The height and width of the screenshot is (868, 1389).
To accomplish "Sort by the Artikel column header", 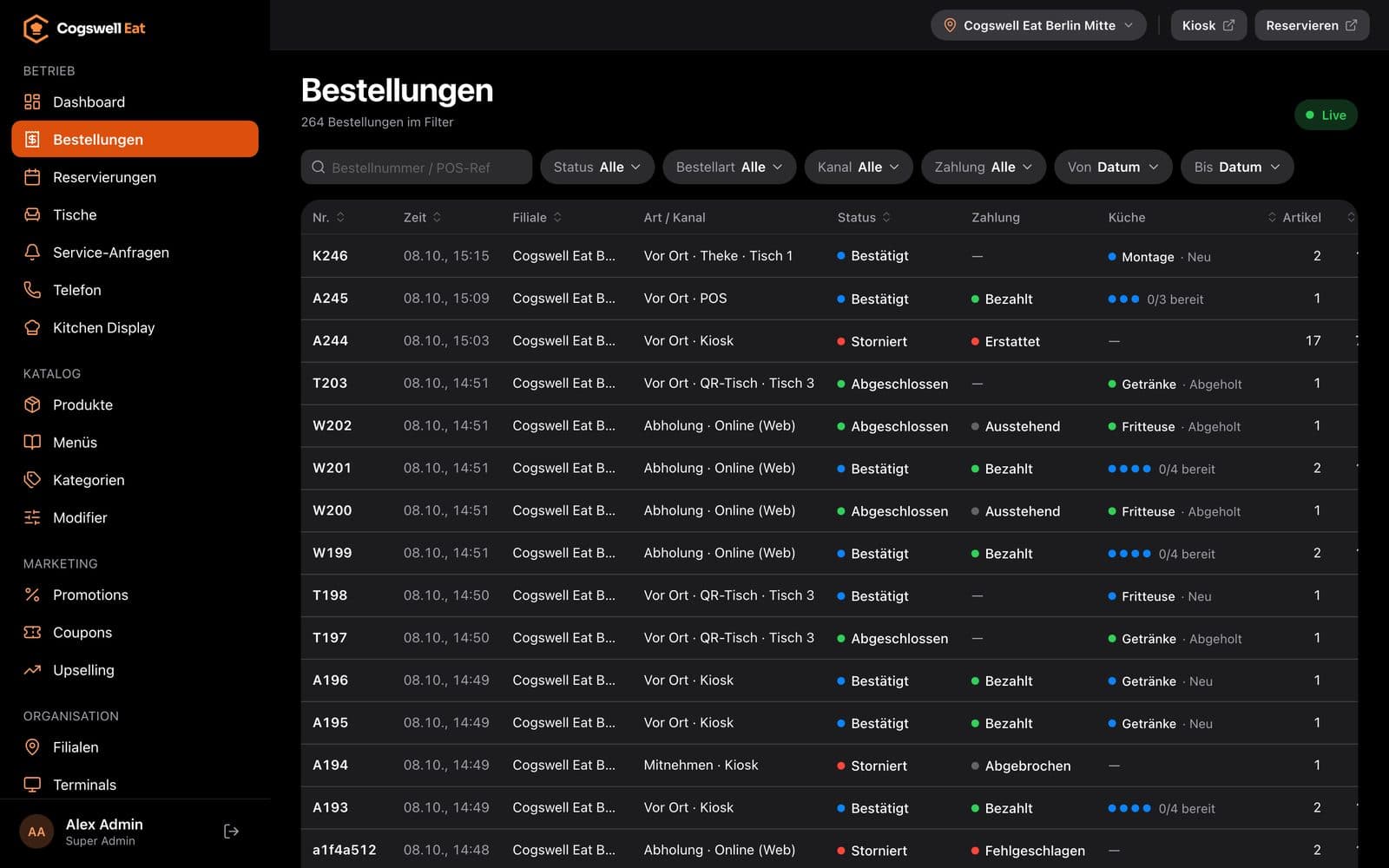I will 1294,217.
